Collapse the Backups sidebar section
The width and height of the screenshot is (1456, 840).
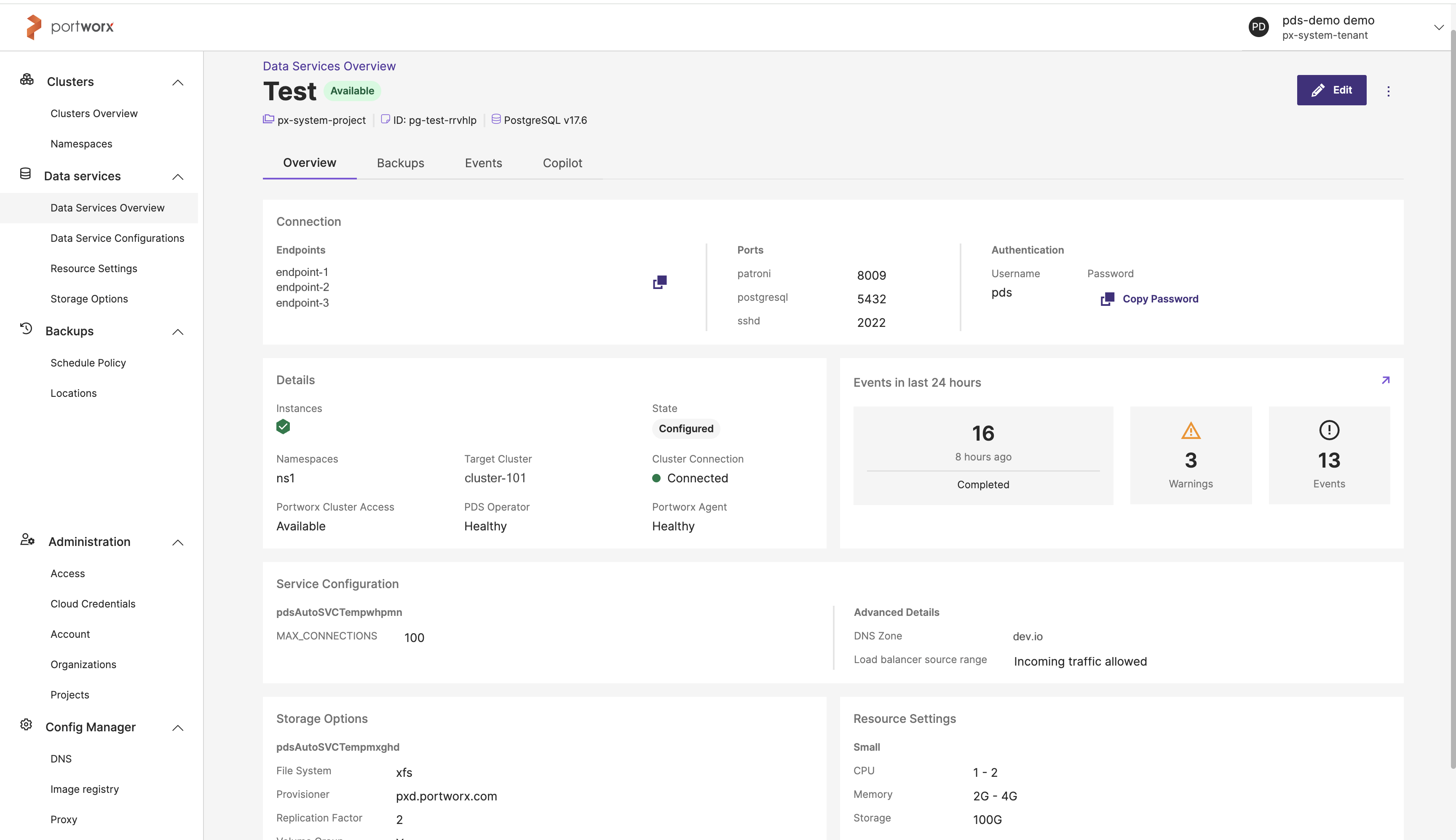[178, 332]
